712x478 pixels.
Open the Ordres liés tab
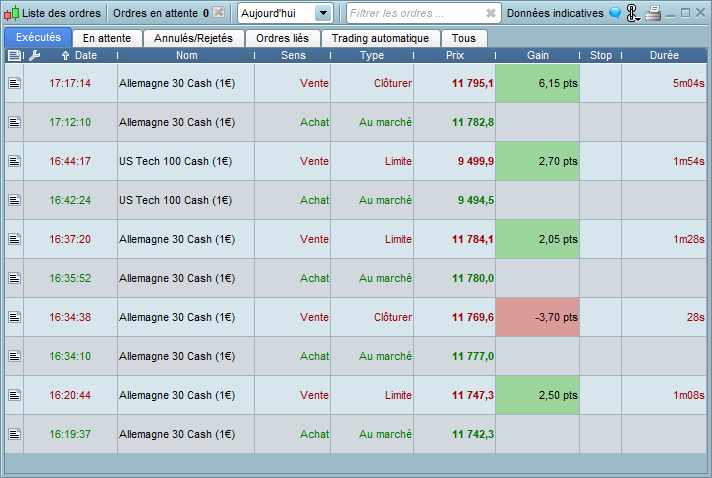[x=282, y=38]
